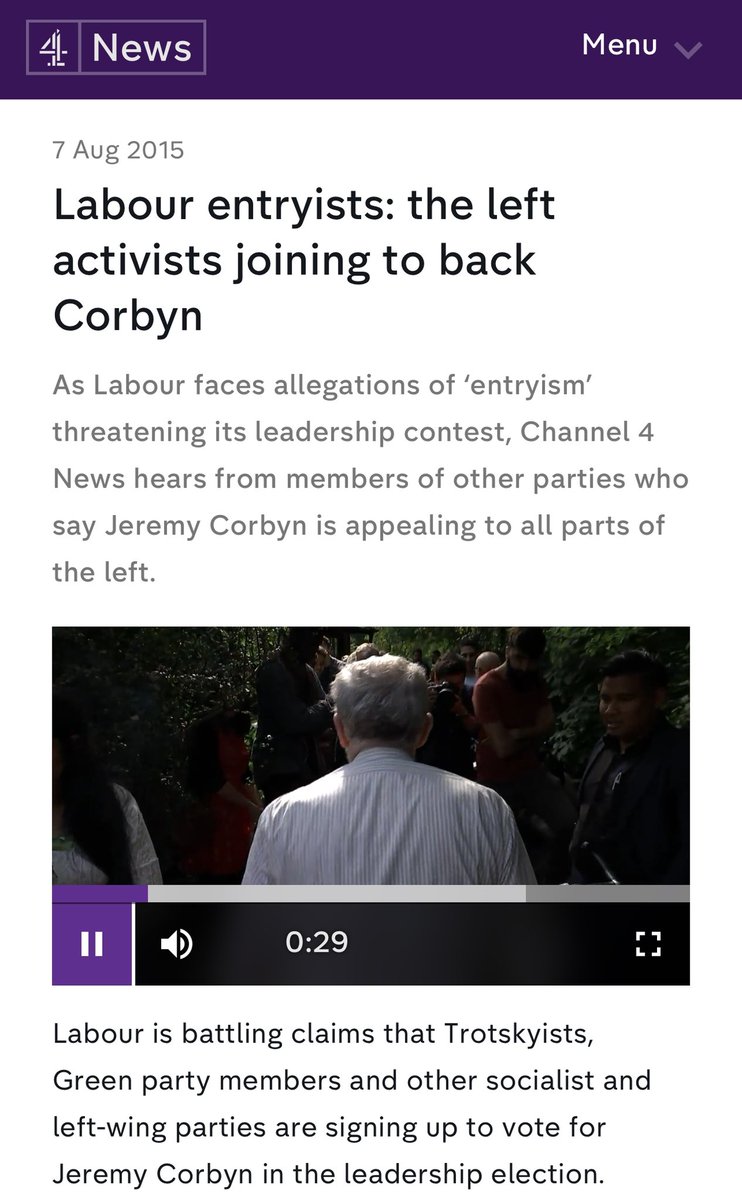Viewport: 742px width, 1200px height.
Task: Go to the News section label
Action: (142, 48)
